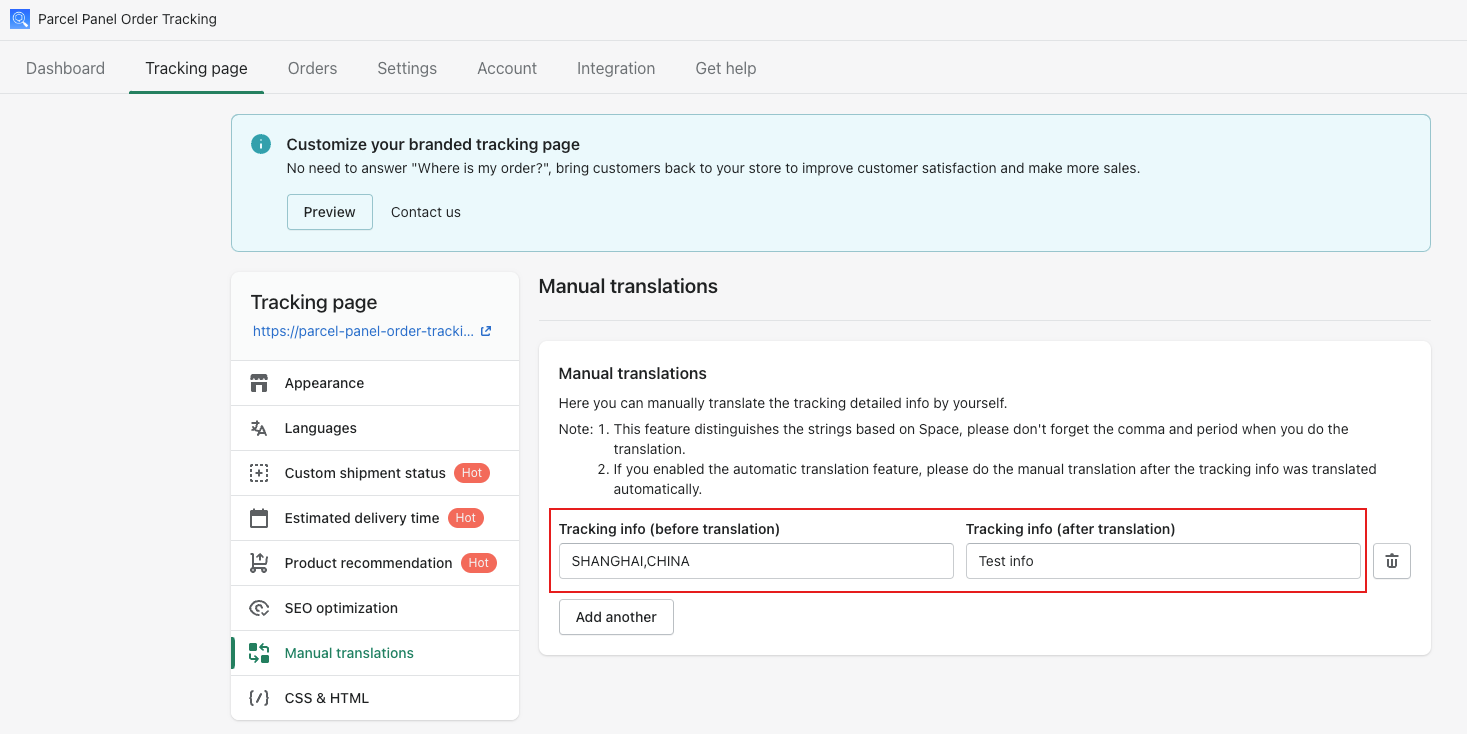Open Custom shipment status in the sidebar
This screenshot has height=734, width=1467.
[x=375, y=473]
